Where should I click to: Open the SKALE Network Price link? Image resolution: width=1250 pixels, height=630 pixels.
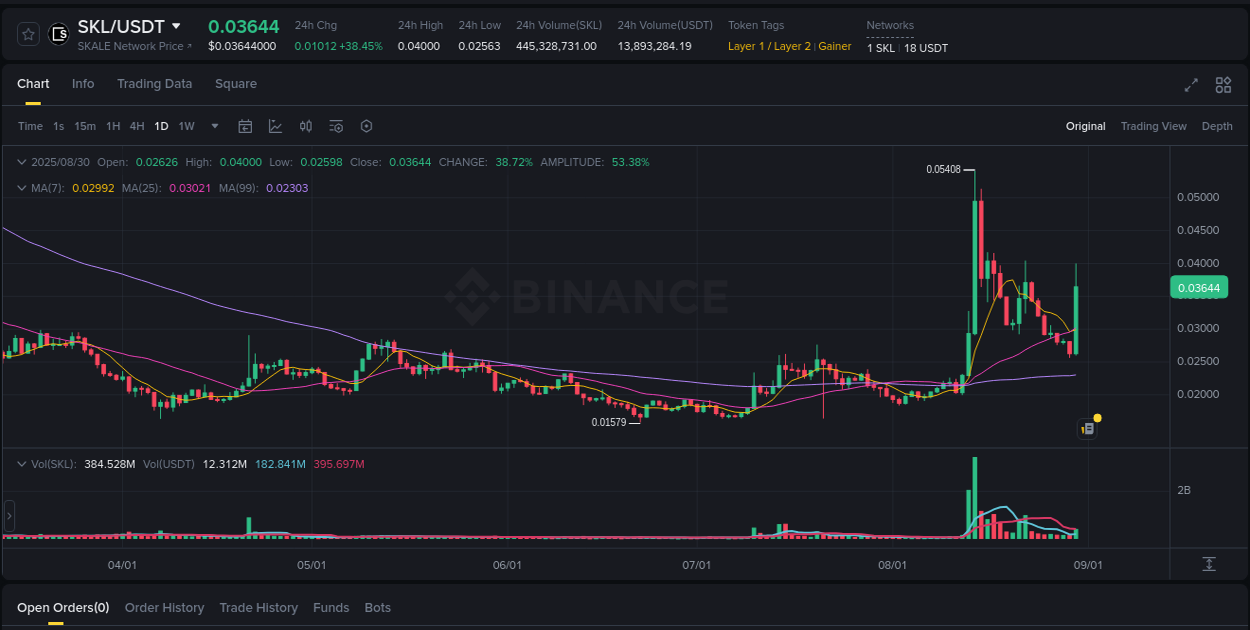(x=135, y=46)
